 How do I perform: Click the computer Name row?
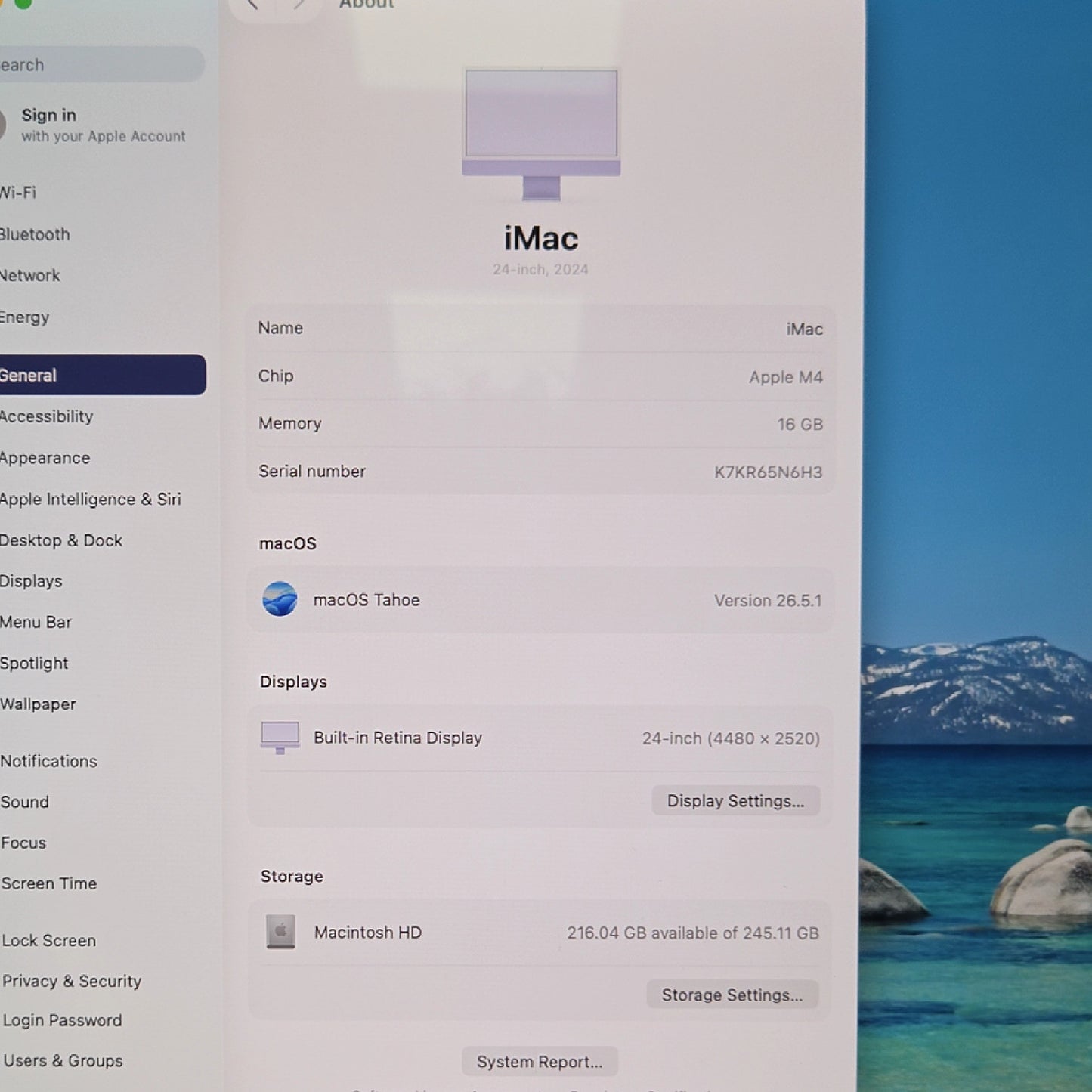click(x=540, y=329)
